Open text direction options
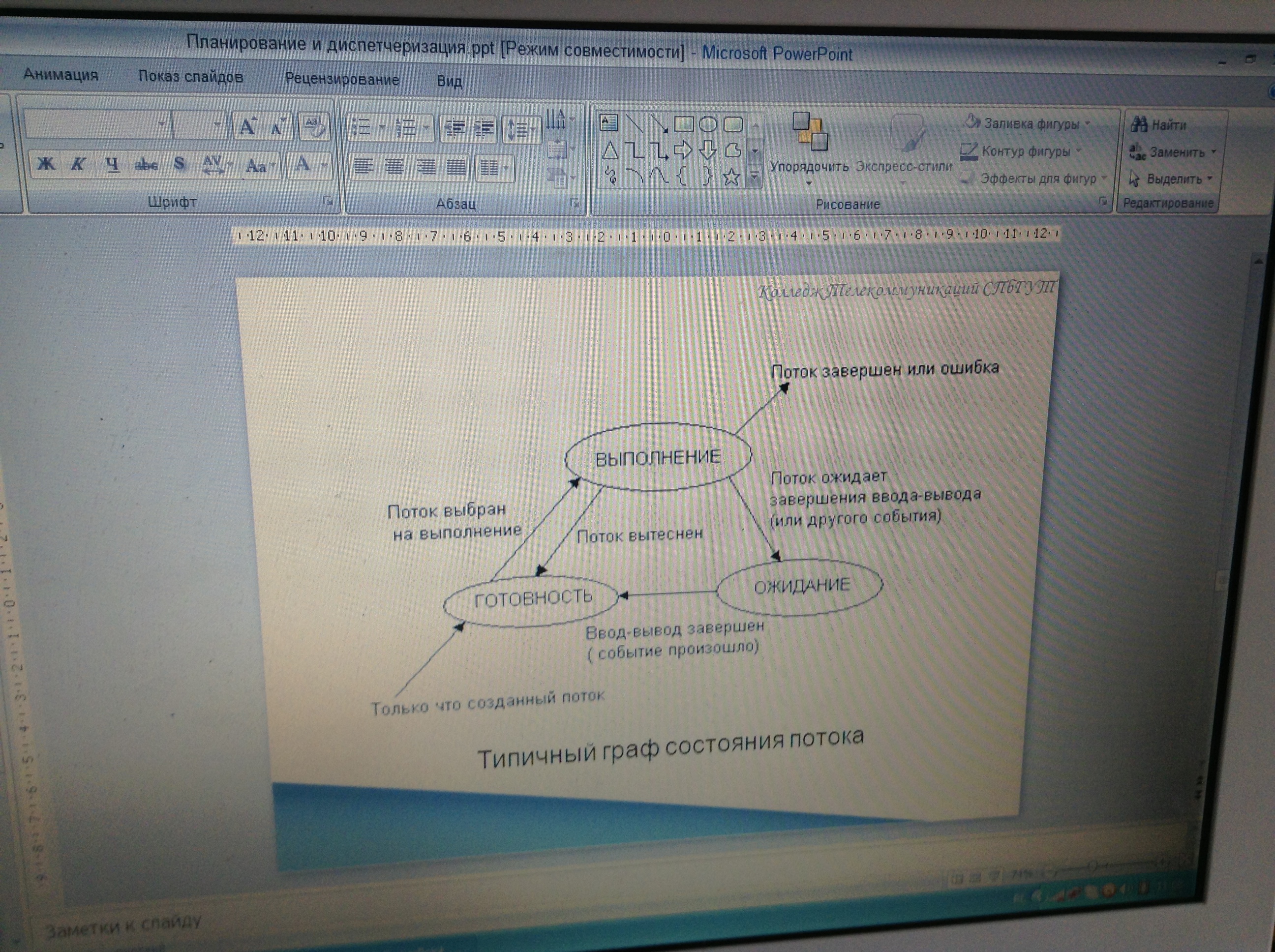The width and height of the screenshot is (1275, 952). tap(560, 120)
